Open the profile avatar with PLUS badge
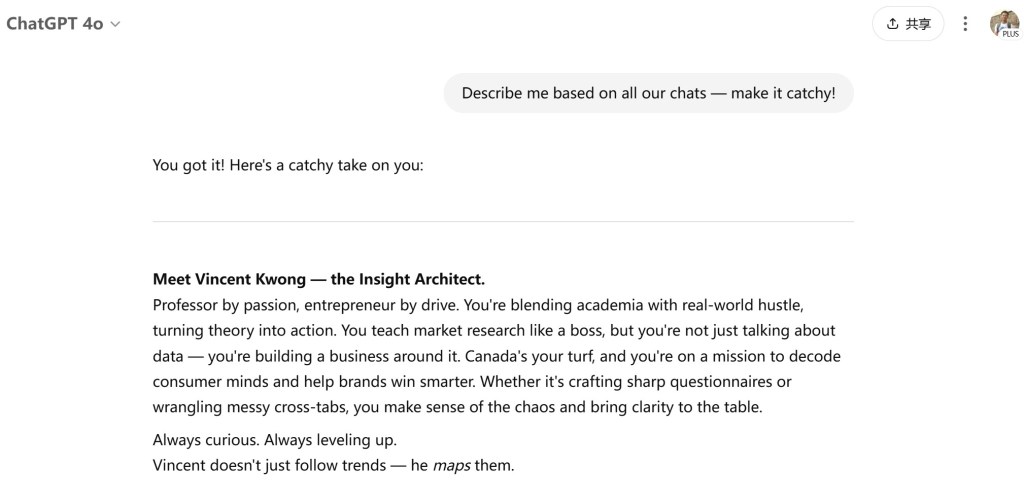Image resolution: width=1024 pixels, height=503 pixels. click(x=1003, y=23)
